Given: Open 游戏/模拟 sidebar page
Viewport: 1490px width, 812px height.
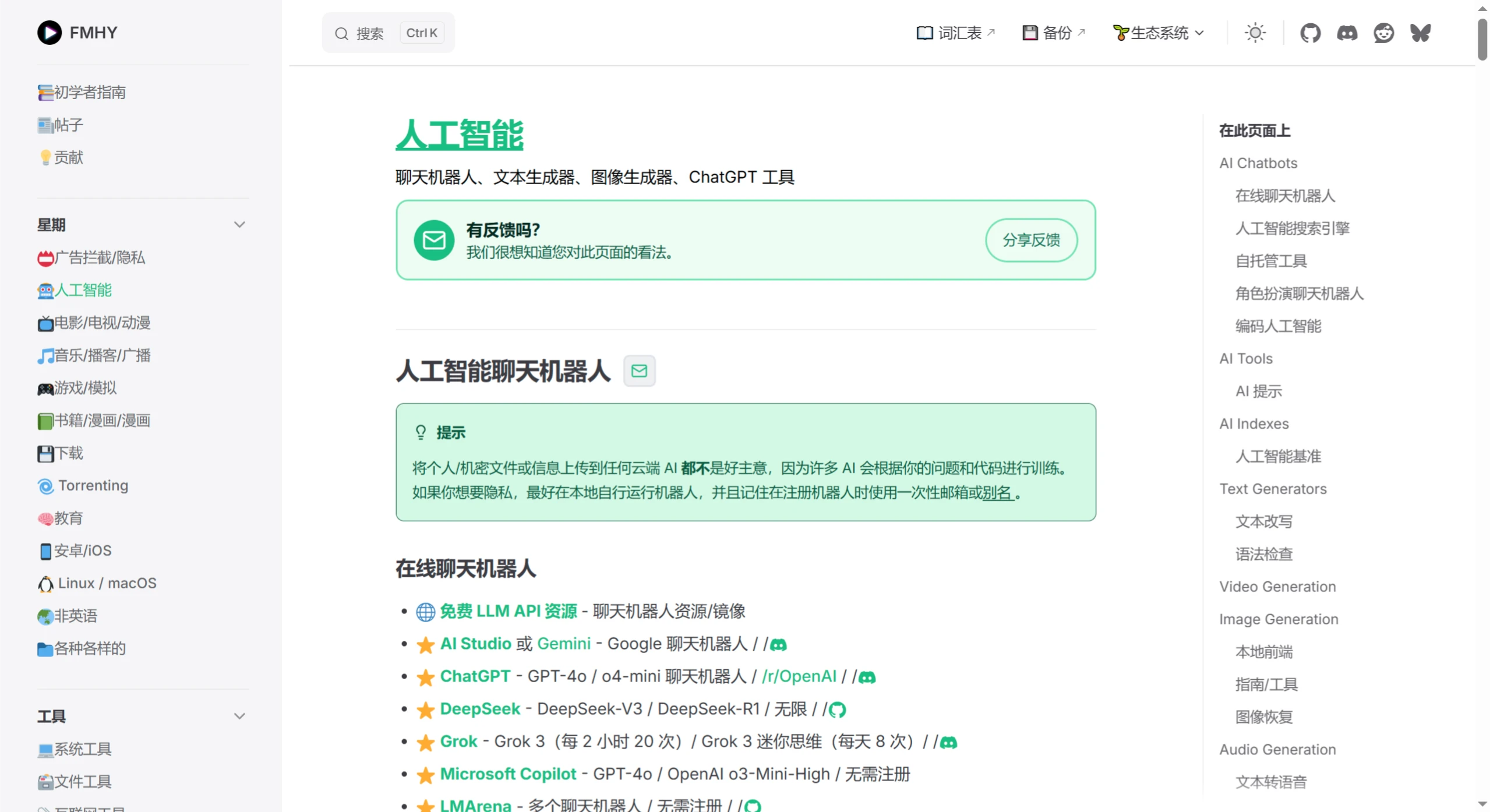Looking at the screenshot, I should tap(77, 388).
